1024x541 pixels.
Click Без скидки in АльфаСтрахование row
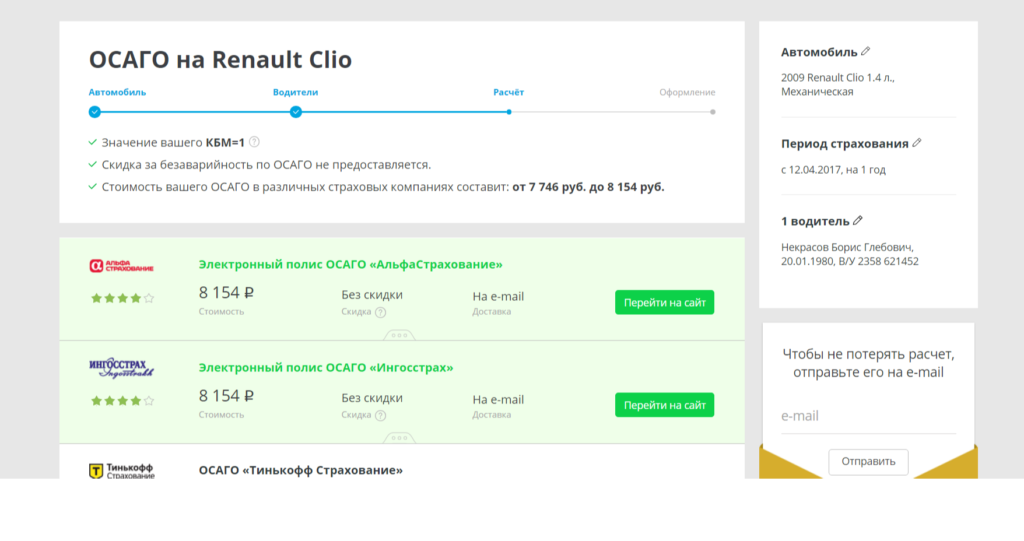tap(372, 295)
